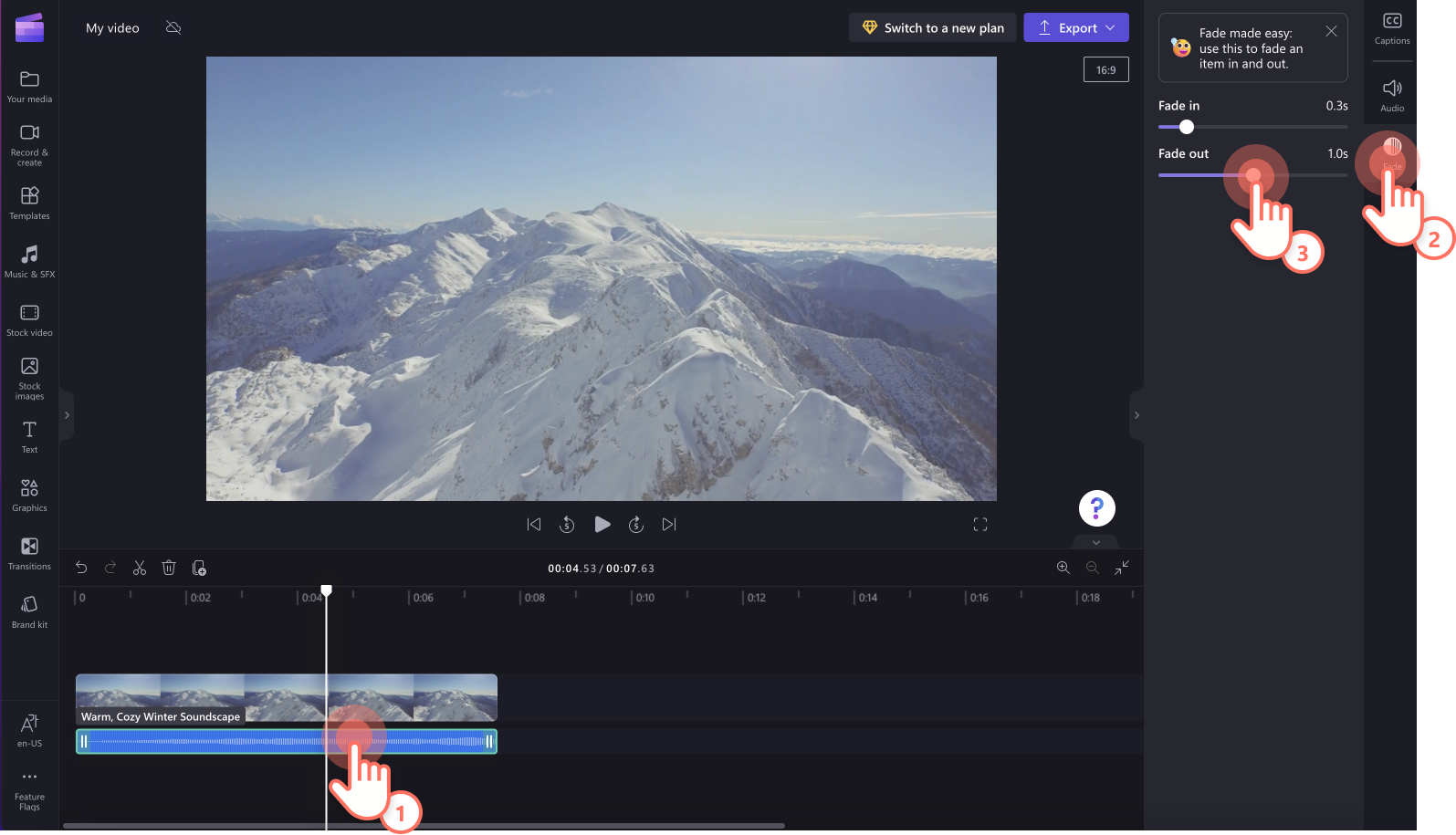
Task: Open the Fade properties tab
Action: click(x=1392, y=153)
